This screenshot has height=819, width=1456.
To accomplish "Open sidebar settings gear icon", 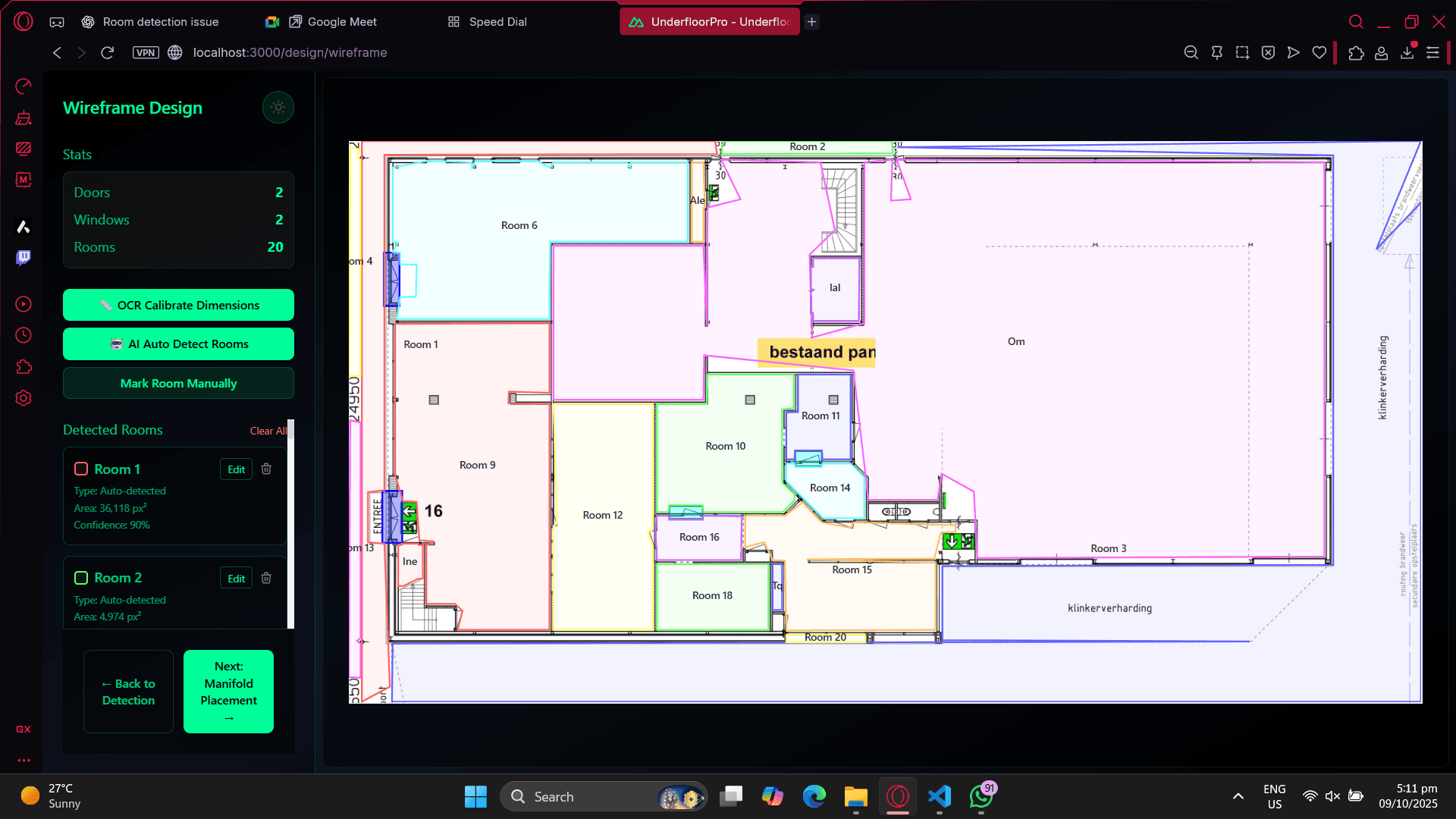I will point(24,398).
